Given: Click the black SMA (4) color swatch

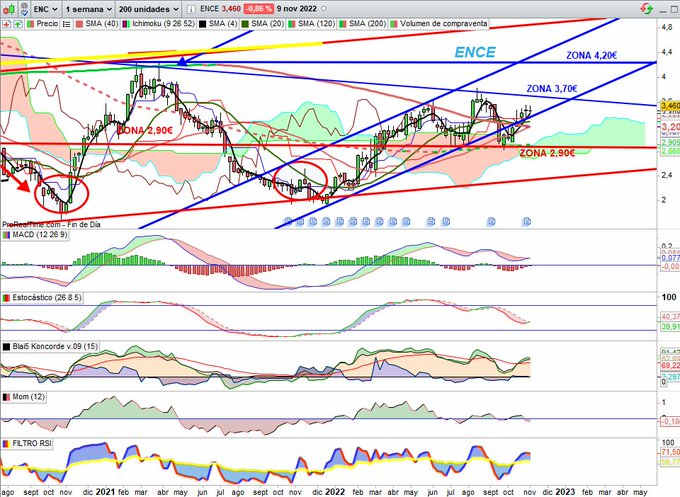Looking at the screenshot, I should click(203, 24).
